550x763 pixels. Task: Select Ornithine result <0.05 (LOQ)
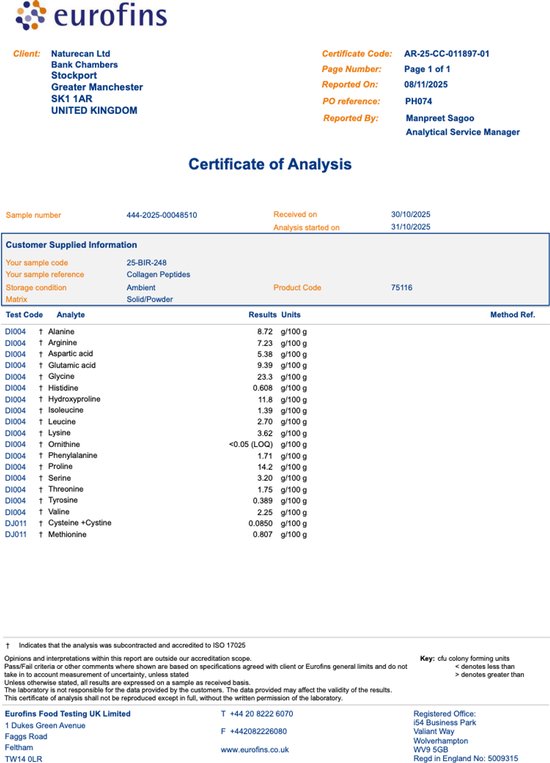click(251, 444)
